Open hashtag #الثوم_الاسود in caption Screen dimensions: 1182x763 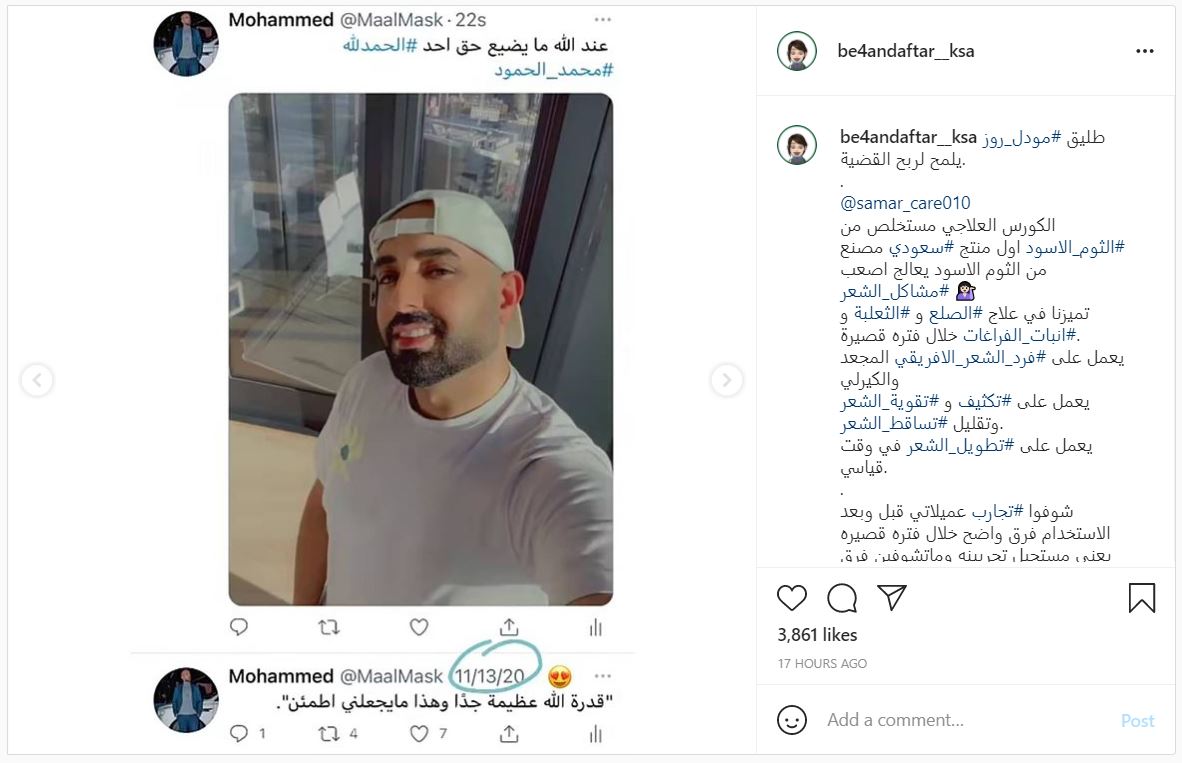(1074, 247)
